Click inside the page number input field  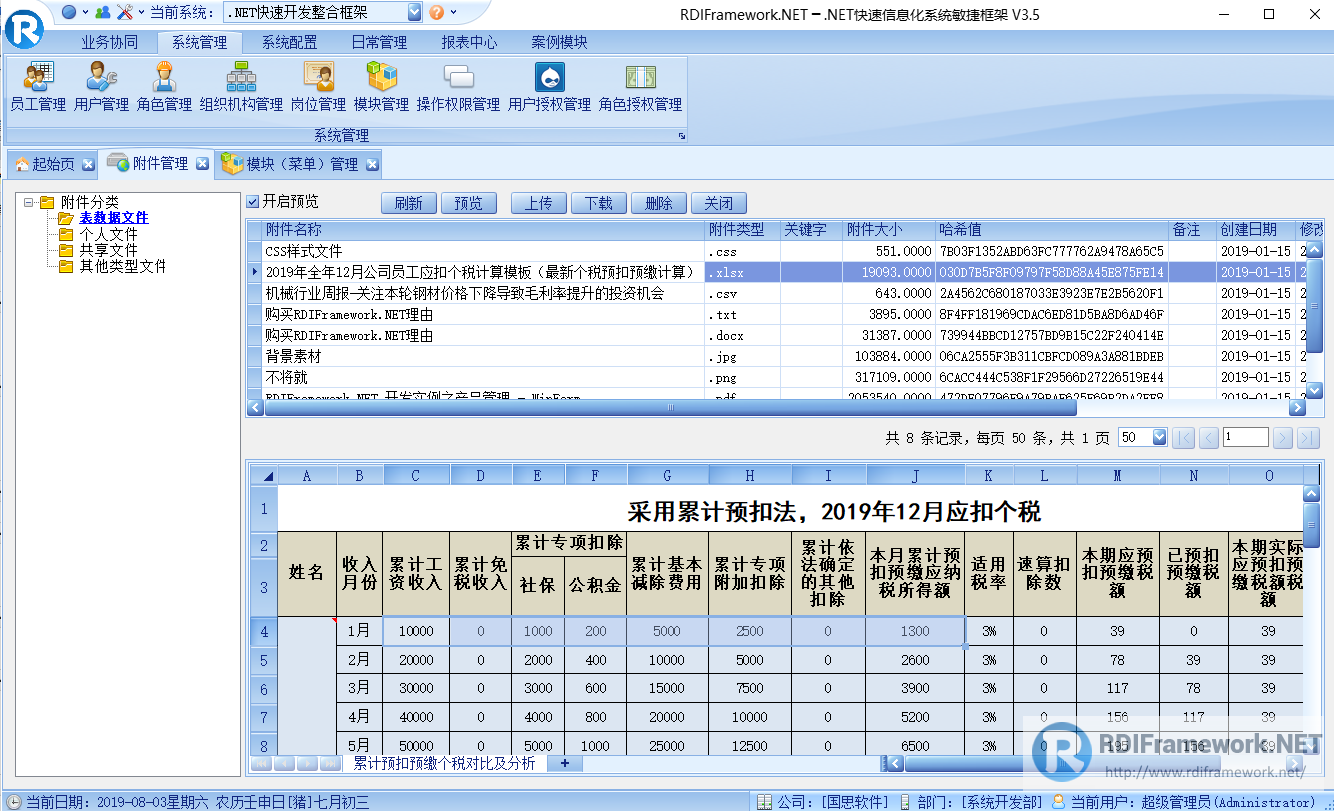coord(1244,436)
